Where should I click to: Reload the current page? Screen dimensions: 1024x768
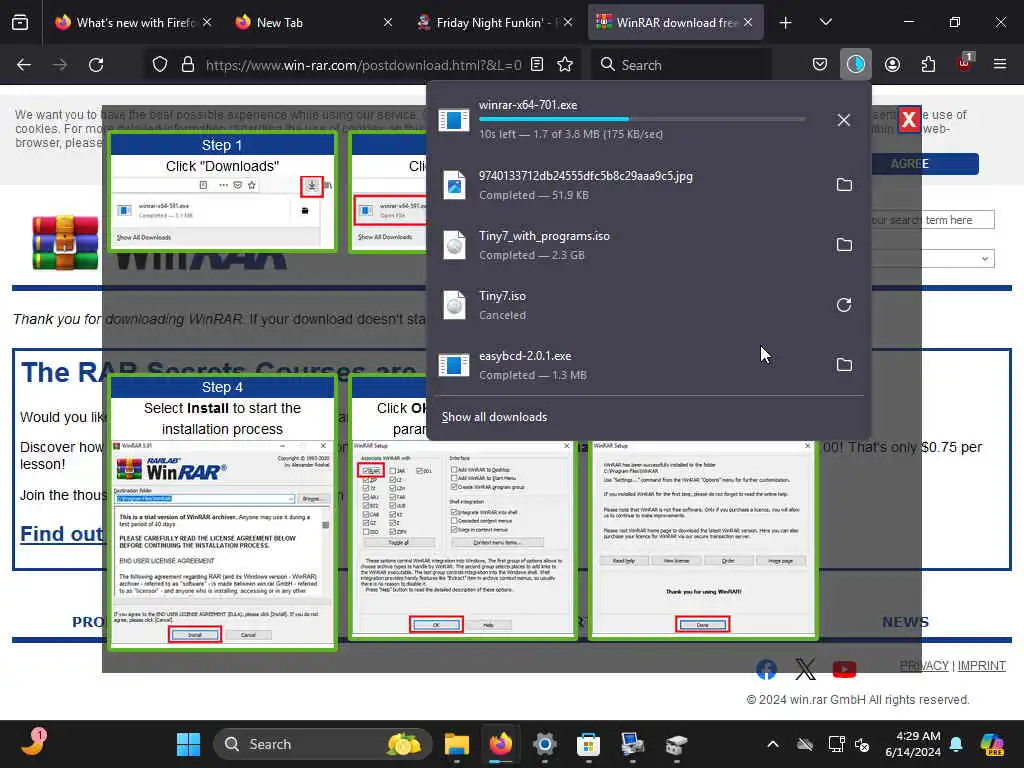pos(96,65)
